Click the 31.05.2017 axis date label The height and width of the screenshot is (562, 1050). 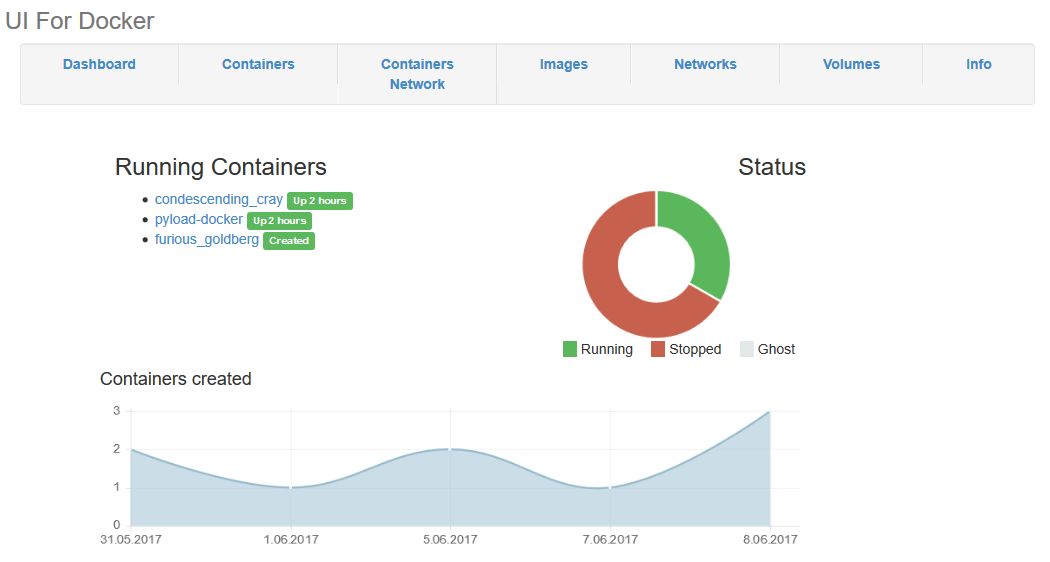coord(131,539)
